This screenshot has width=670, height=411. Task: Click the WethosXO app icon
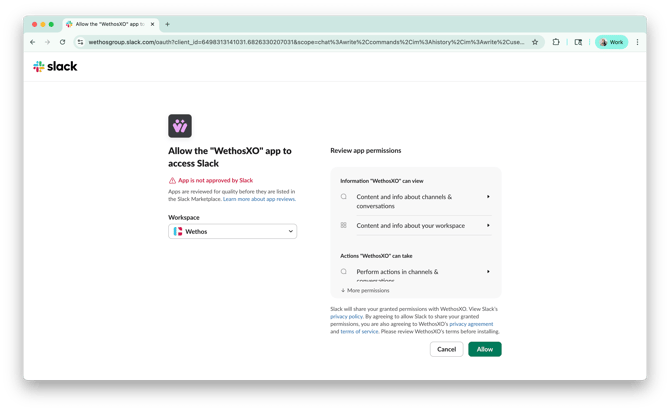coord(180,126)
